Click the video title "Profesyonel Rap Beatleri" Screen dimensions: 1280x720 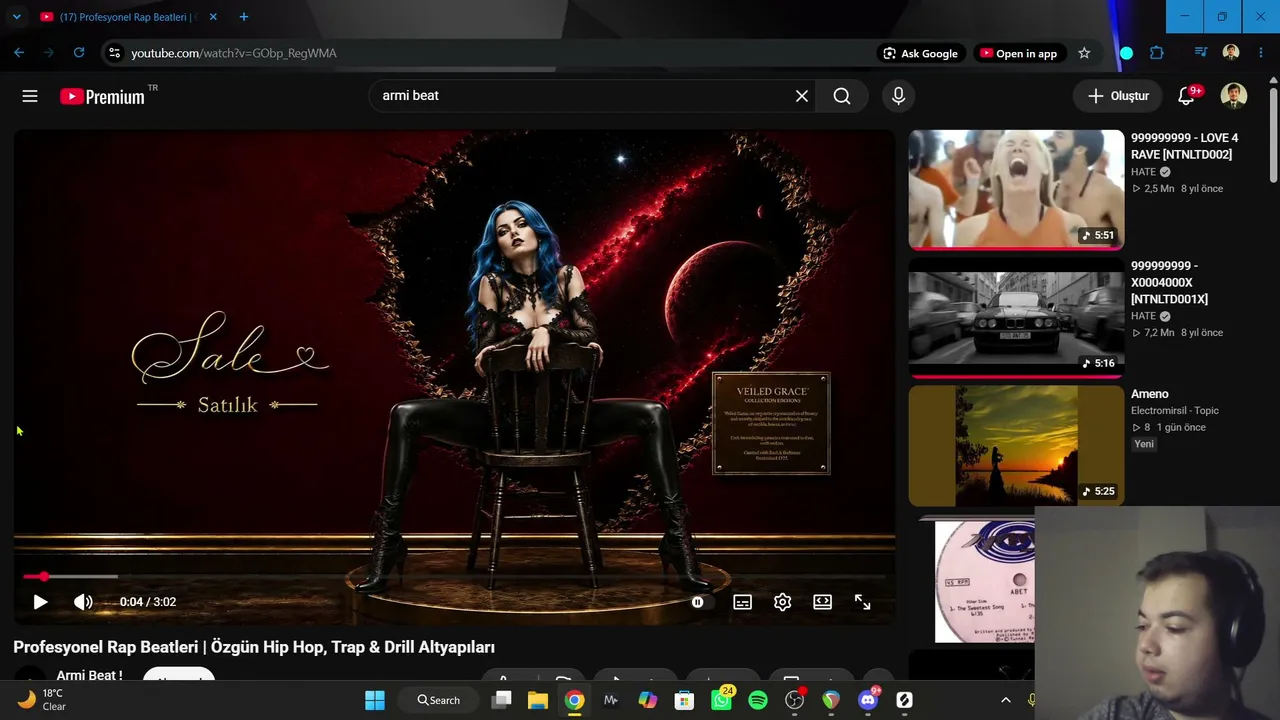pyautogui.click(x=254, y=647)
